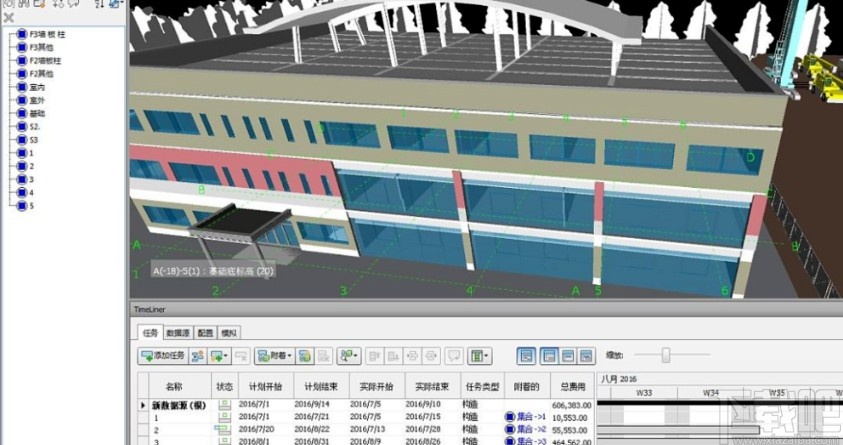
Task: Click the Gantt bar for task 2
Action: (x=678, y=430)
